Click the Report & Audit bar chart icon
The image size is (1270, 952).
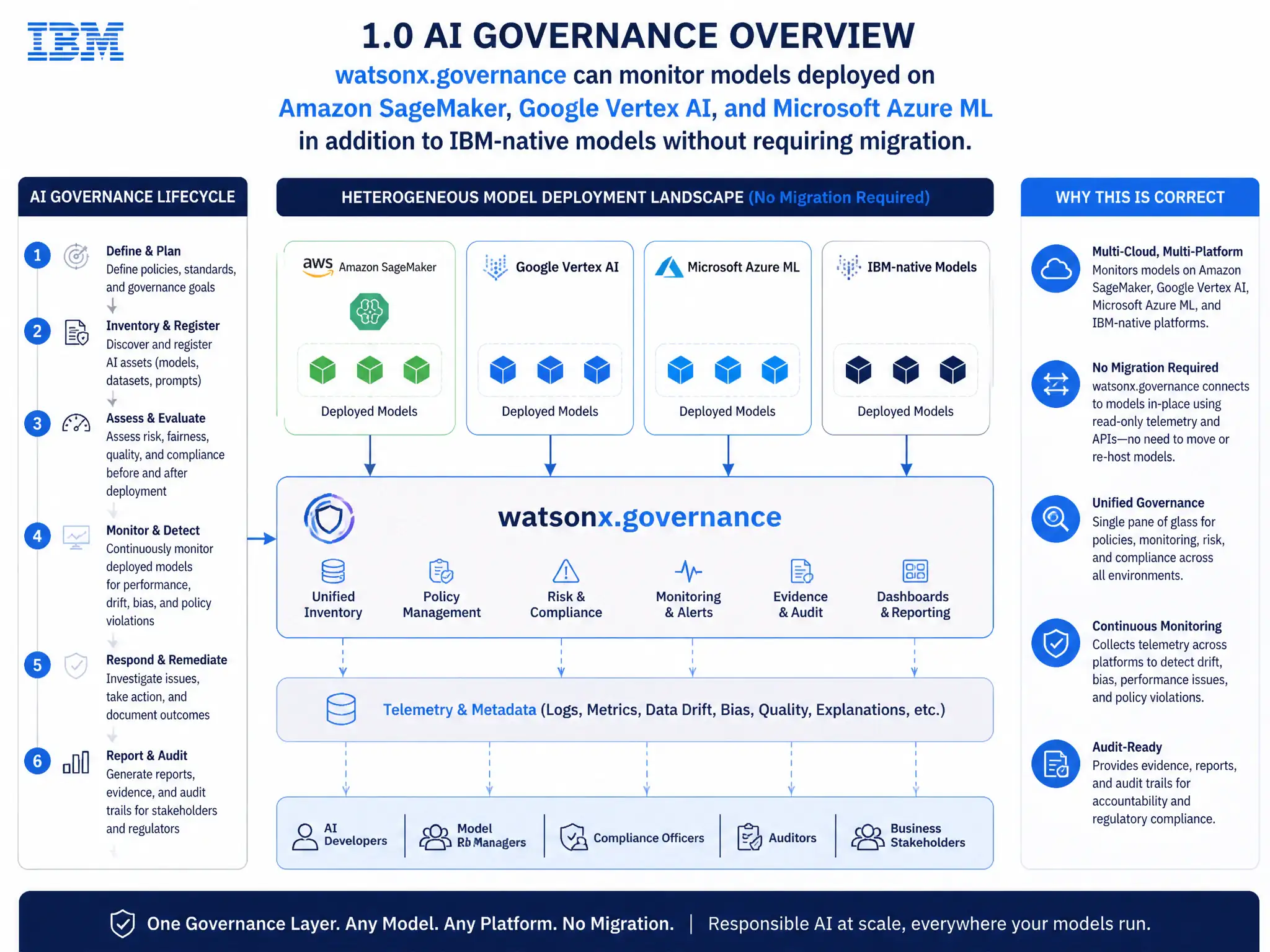tap(76, 762)
